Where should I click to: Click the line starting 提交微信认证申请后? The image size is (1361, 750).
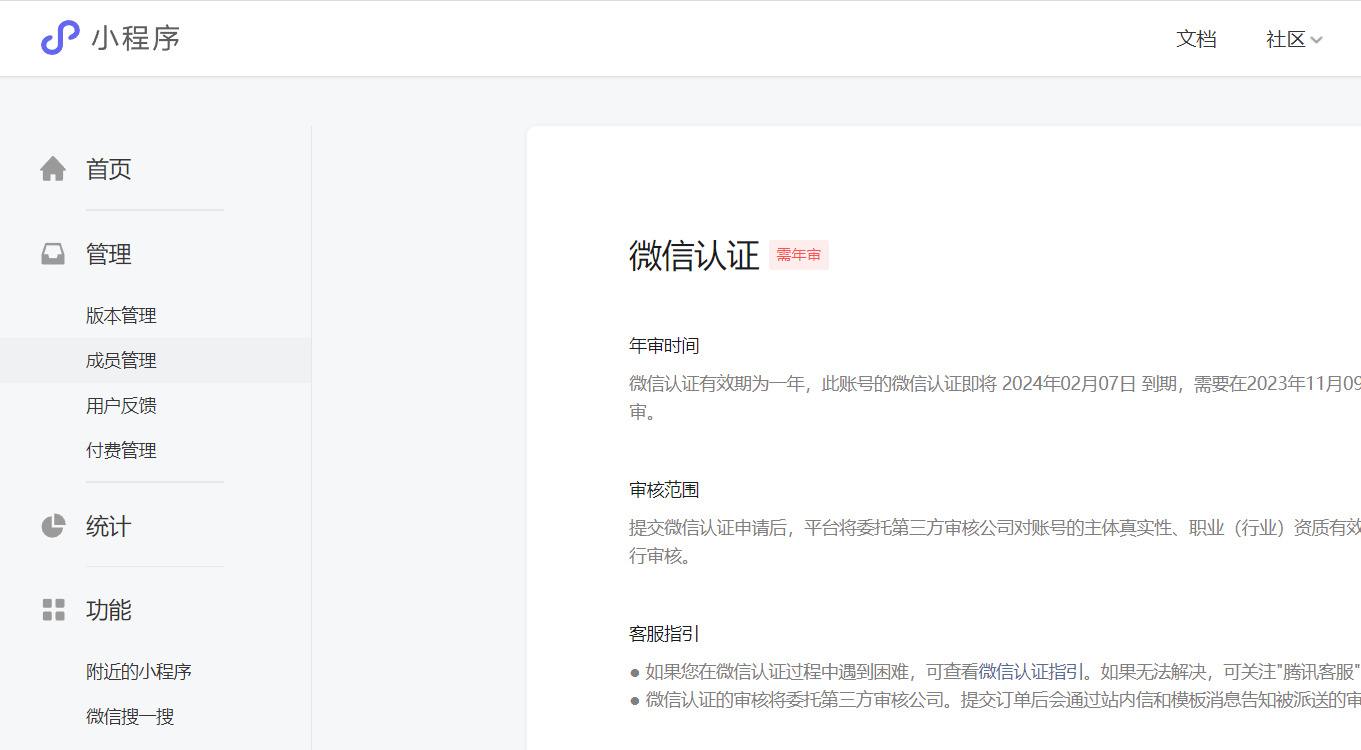click(x=995, y=527)
